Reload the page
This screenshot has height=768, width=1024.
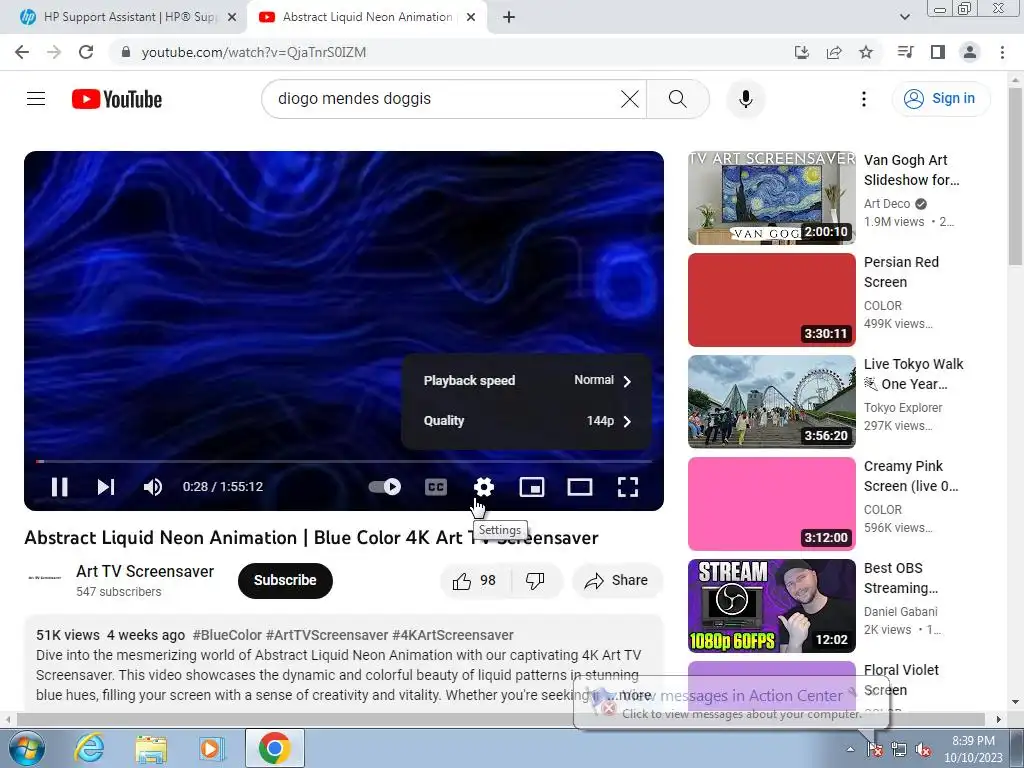(86, 52)
